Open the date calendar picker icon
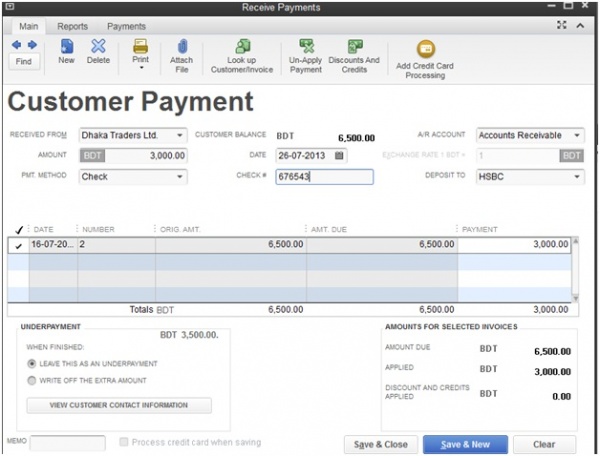The image size is (600, 456). tap(339, 156)
